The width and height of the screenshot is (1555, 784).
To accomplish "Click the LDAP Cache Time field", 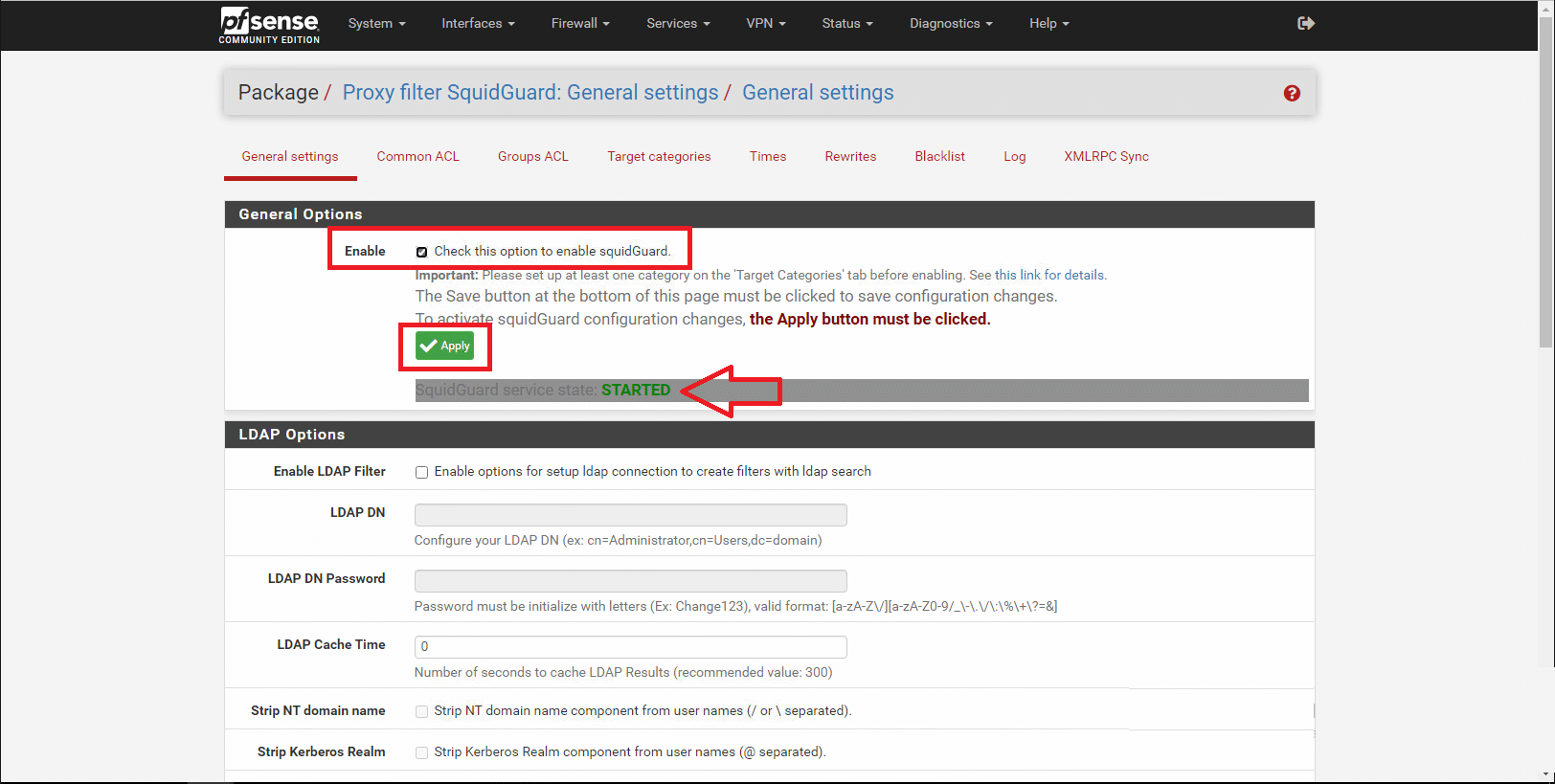I will 630,646.
